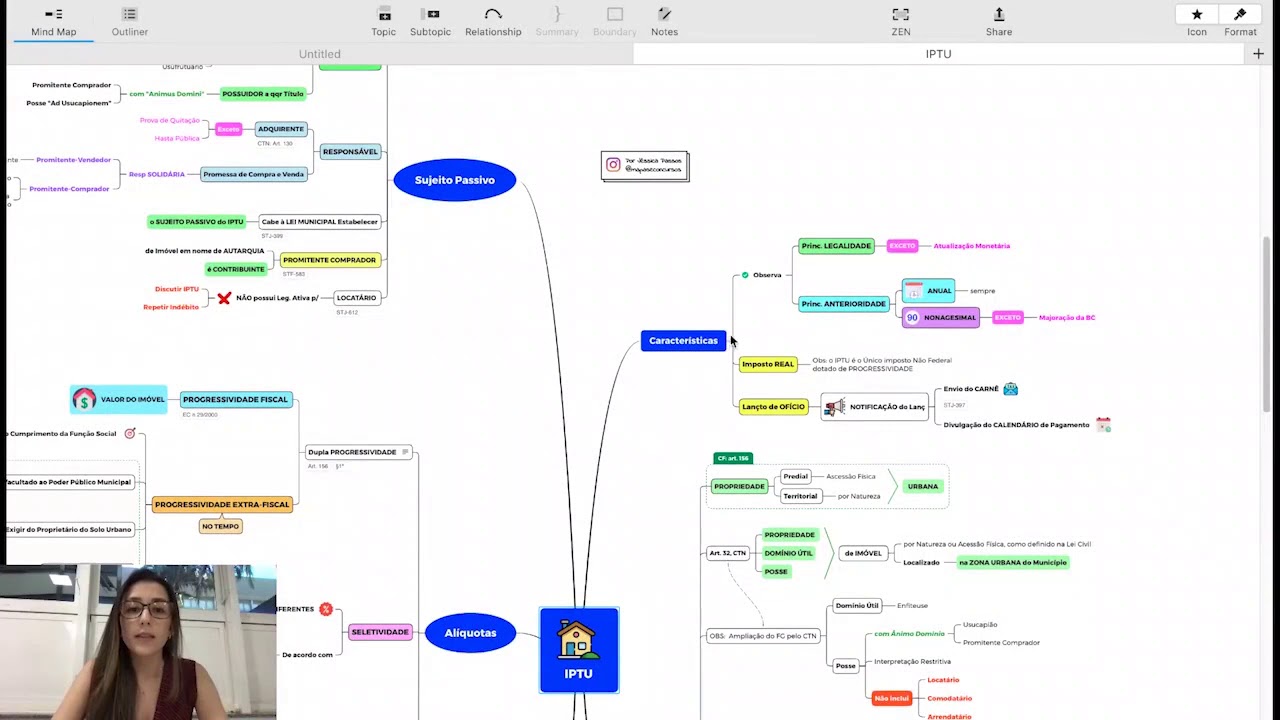
Task: Select PROGRESSIVIDADE EXTRA-FISCAL topic
Action: (x=222, y=505)
